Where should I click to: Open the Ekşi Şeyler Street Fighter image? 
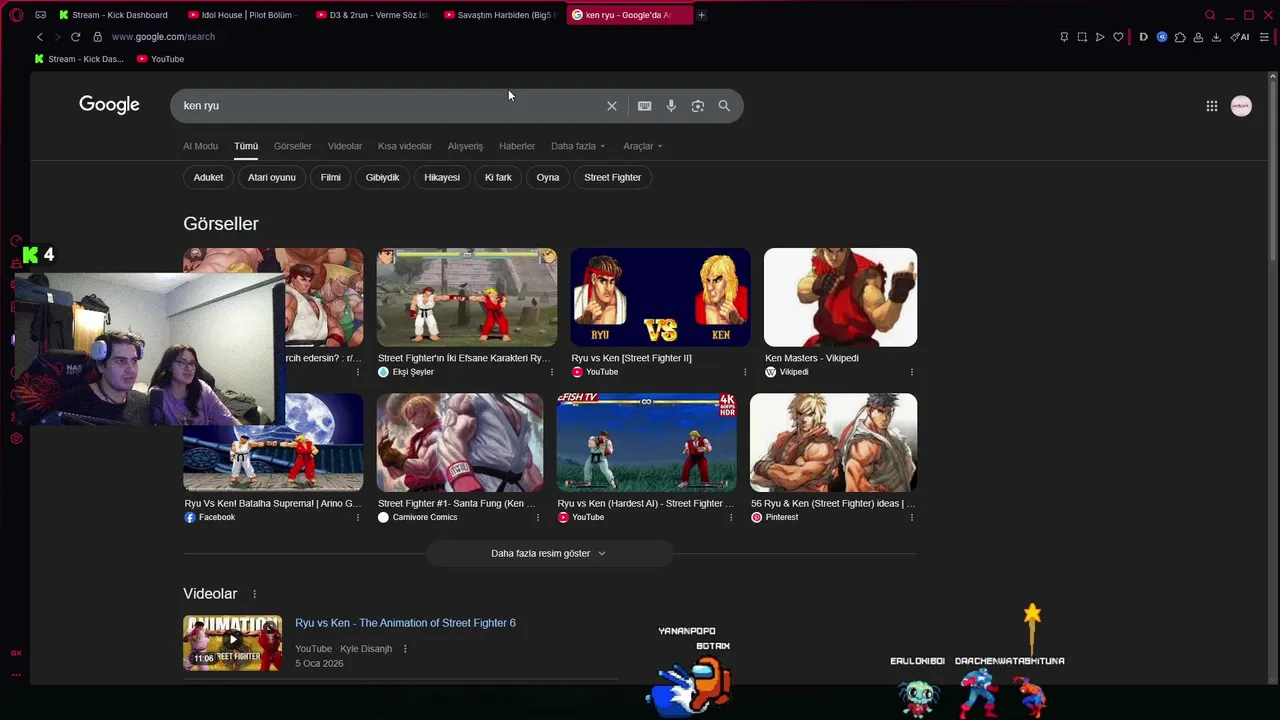[x=467, y=297]
